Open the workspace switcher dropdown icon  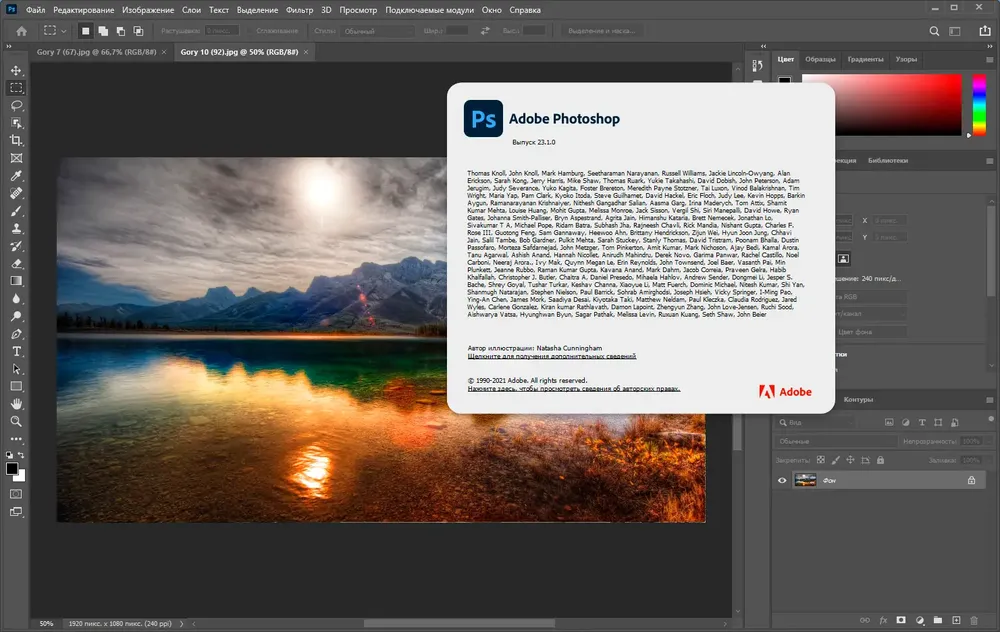pyautogui.click(x=955, y=31)
